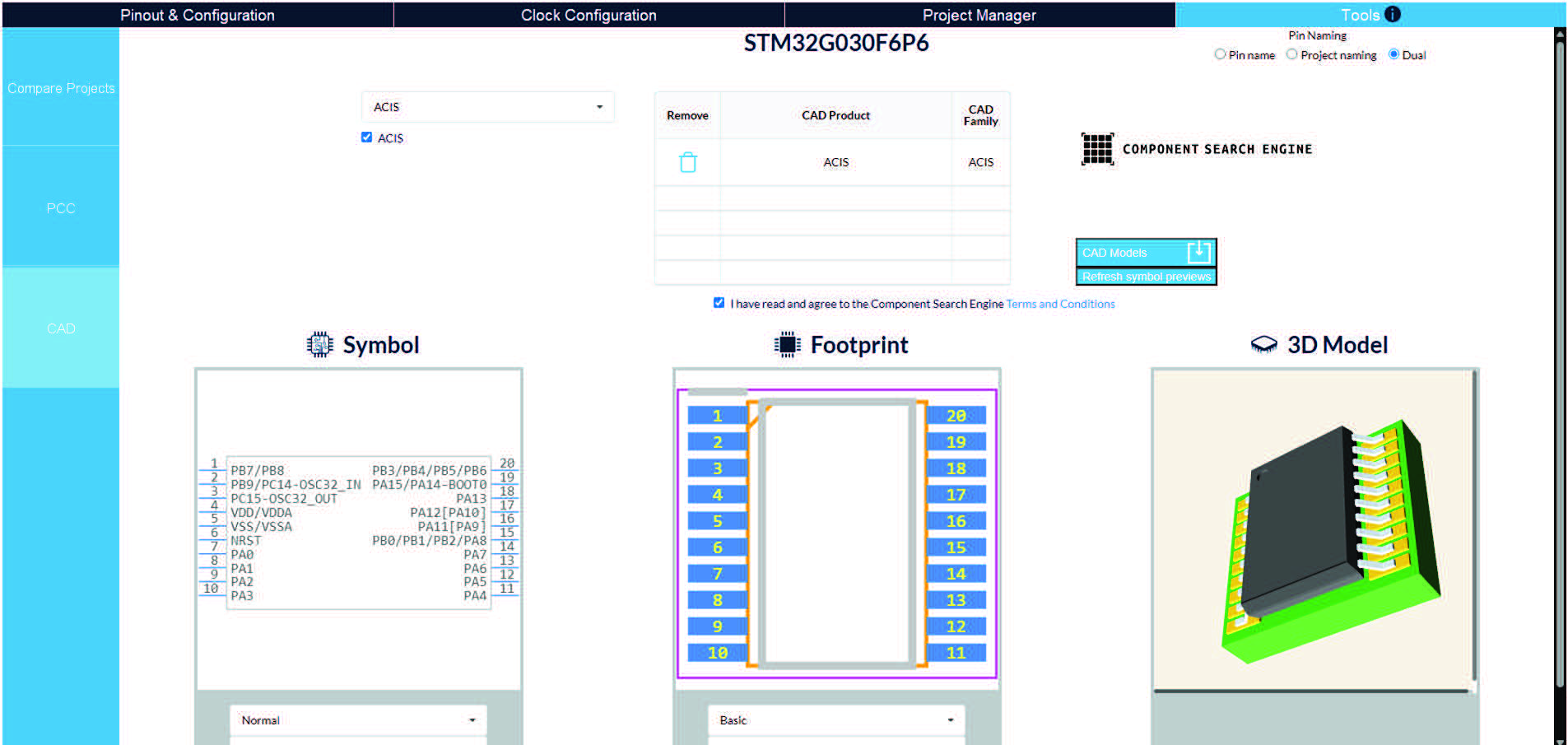Toggle the Terms and Conditions agreement checkbox
Viewport: 1568px width, 745px height.
point(719,303)
